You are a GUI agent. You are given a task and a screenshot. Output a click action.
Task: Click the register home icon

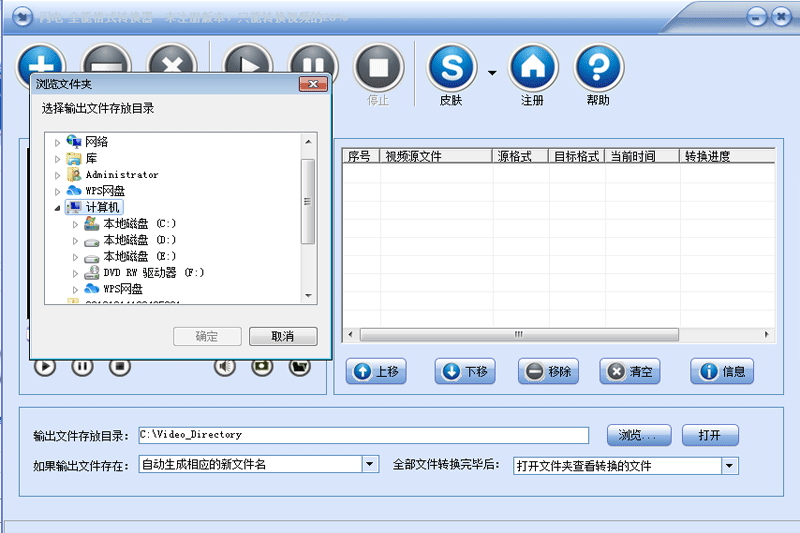pyautogui.click(x=533, y=68)
